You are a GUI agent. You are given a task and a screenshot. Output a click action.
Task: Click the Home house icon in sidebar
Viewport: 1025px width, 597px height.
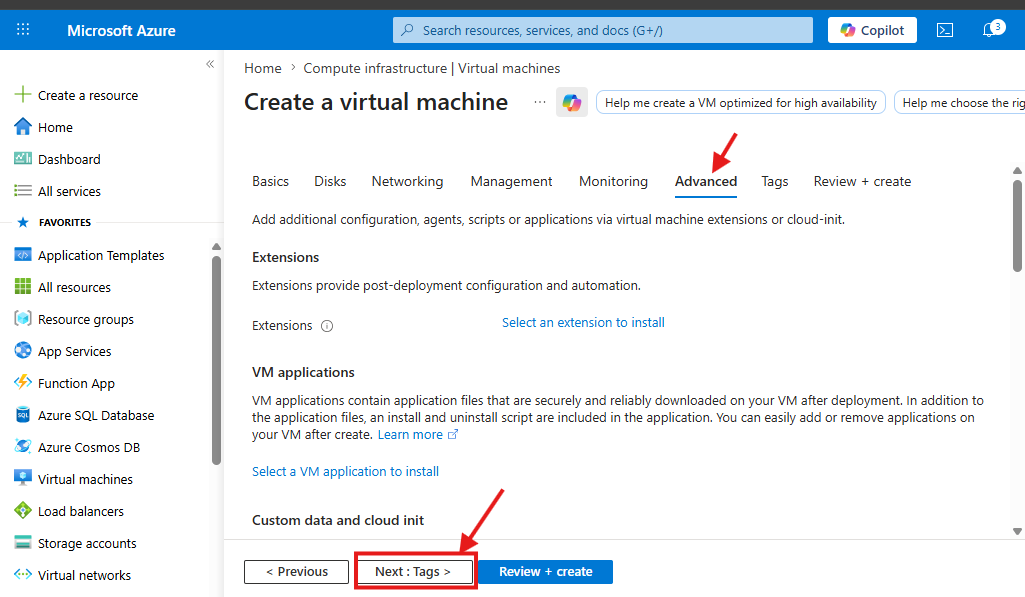pos(23,126)
